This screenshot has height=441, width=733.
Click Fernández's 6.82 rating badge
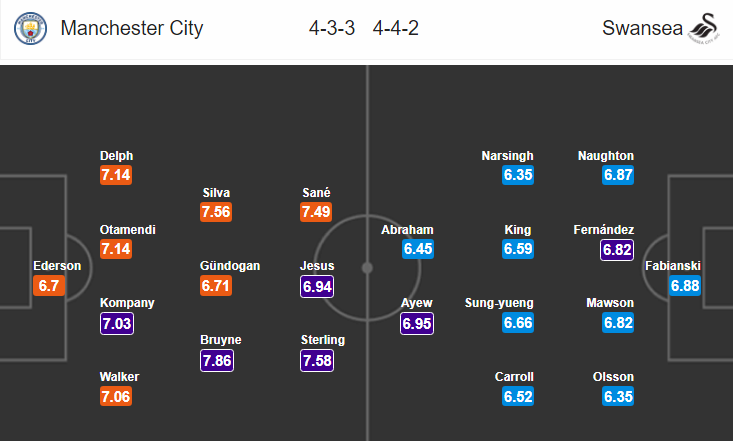click(x=617, y=250)
